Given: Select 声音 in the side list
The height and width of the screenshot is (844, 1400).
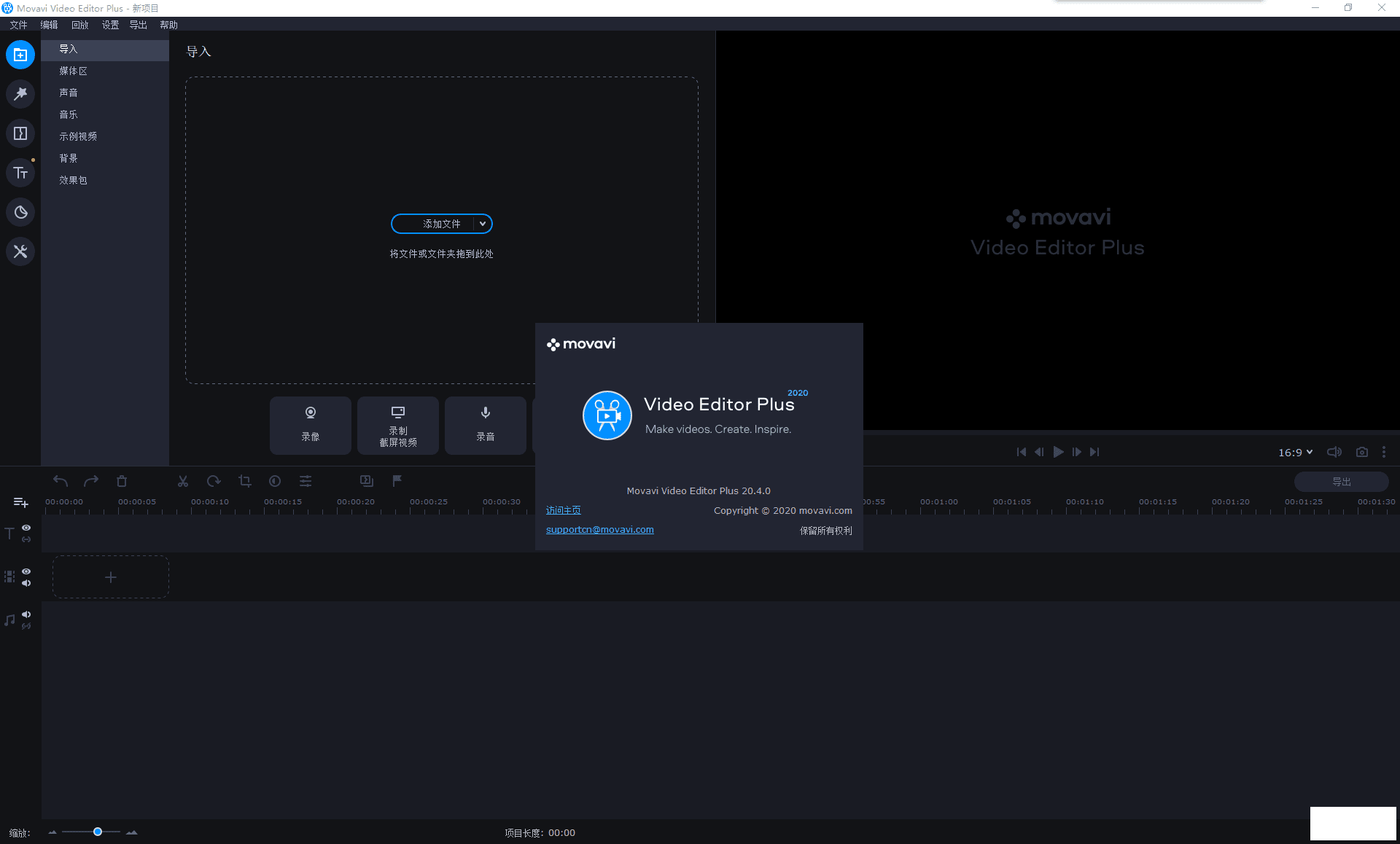Looking at the screenshot, I should pyautogui.click(x=105, y=93).
